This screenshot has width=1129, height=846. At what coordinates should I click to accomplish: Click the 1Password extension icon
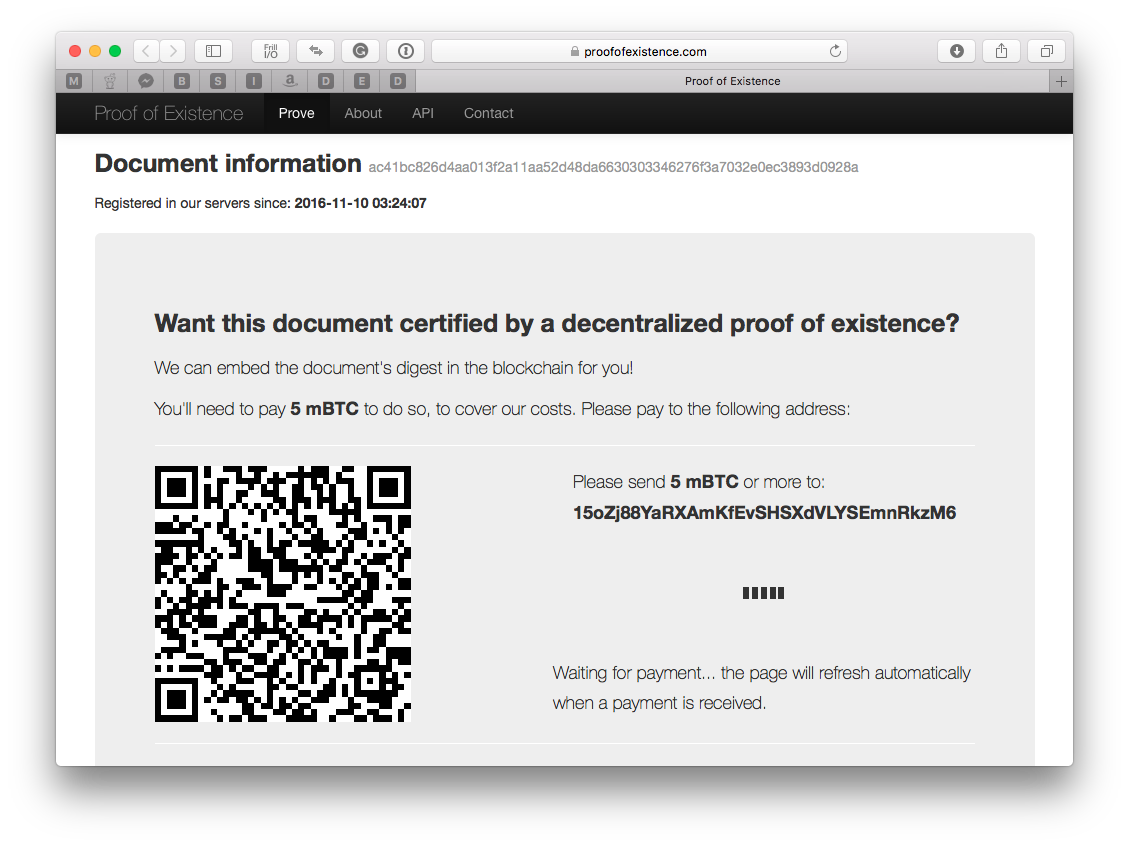click(x=405, y=50)
